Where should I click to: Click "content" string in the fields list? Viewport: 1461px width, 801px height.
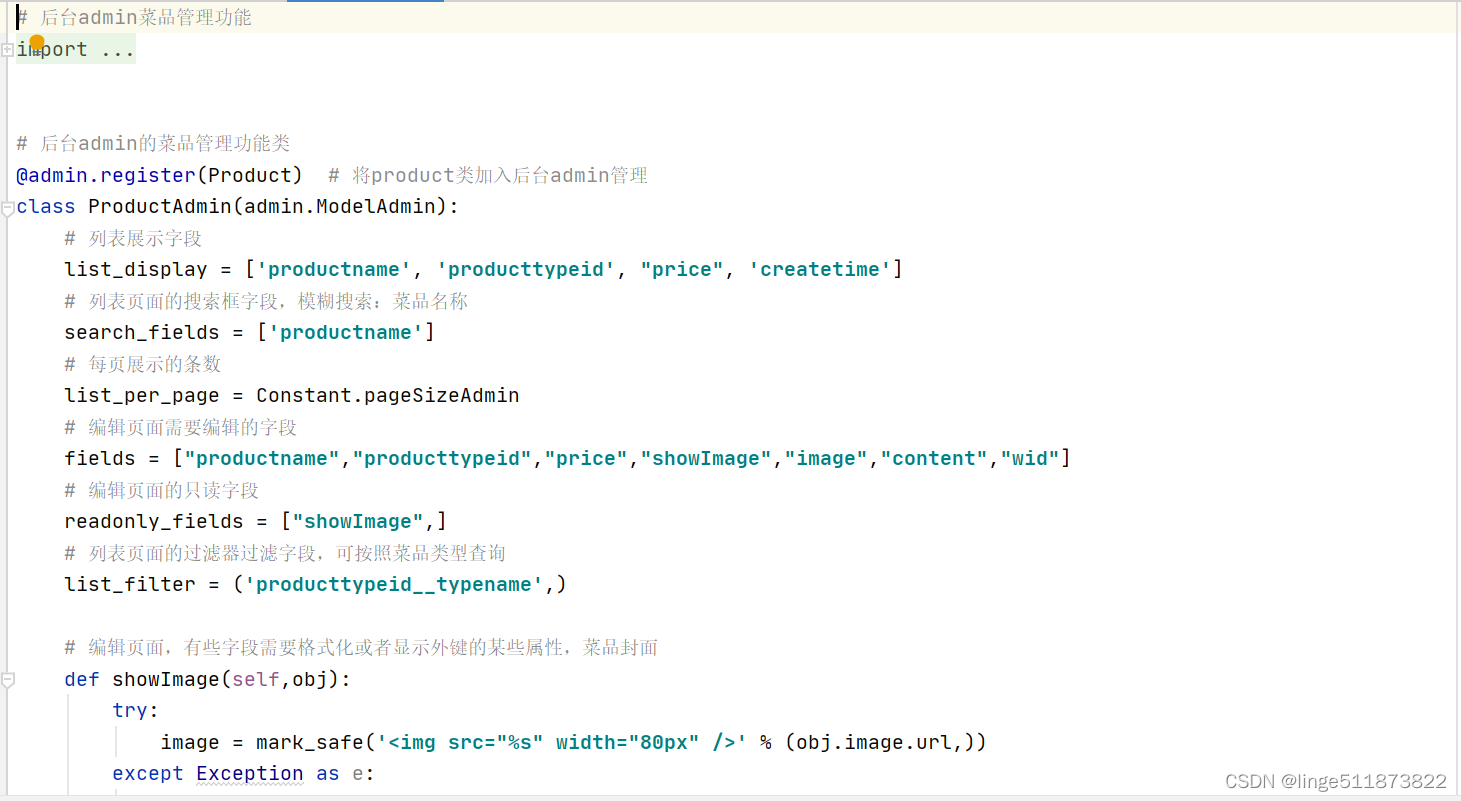click(934, 458)
